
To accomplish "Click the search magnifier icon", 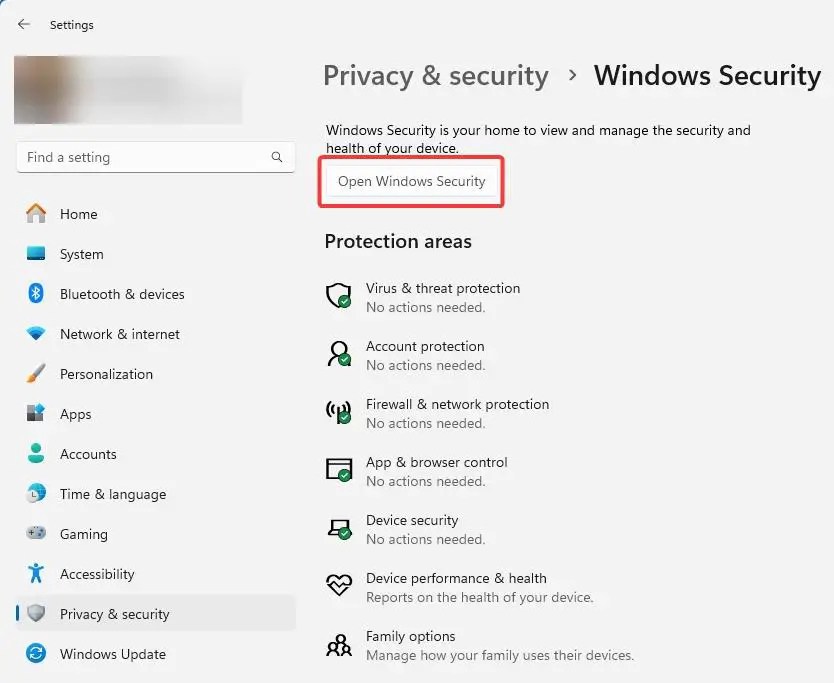I will coord(277,157).
